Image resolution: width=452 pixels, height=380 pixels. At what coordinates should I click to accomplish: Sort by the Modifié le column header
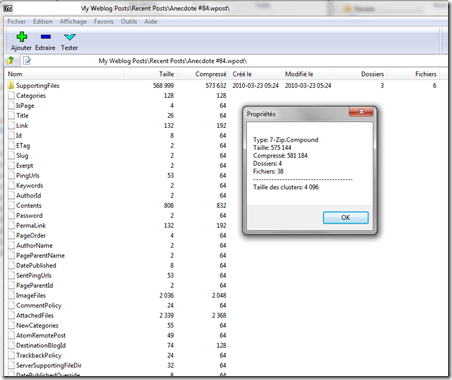pos(307,74)
